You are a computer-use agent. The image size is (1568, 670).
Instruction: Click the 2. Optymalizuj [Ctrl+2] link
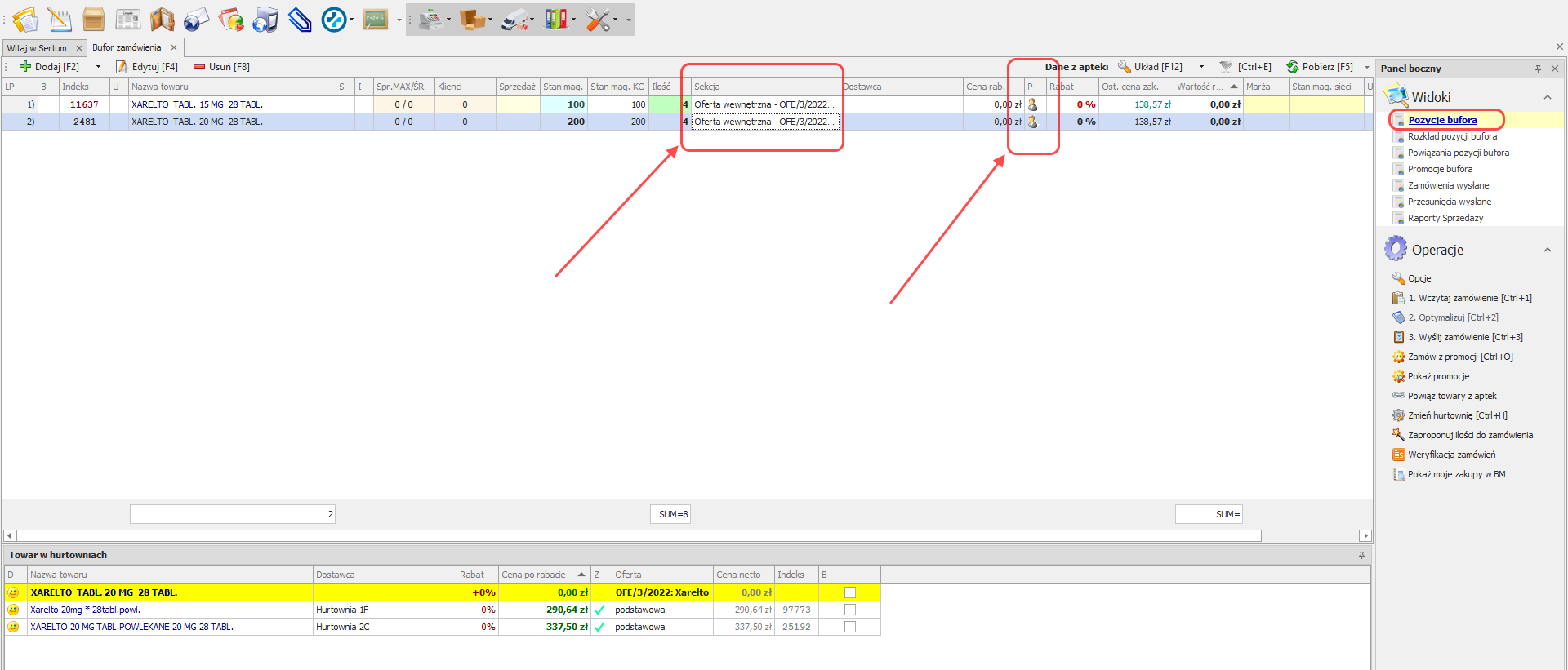click(x=1453, y=317)
